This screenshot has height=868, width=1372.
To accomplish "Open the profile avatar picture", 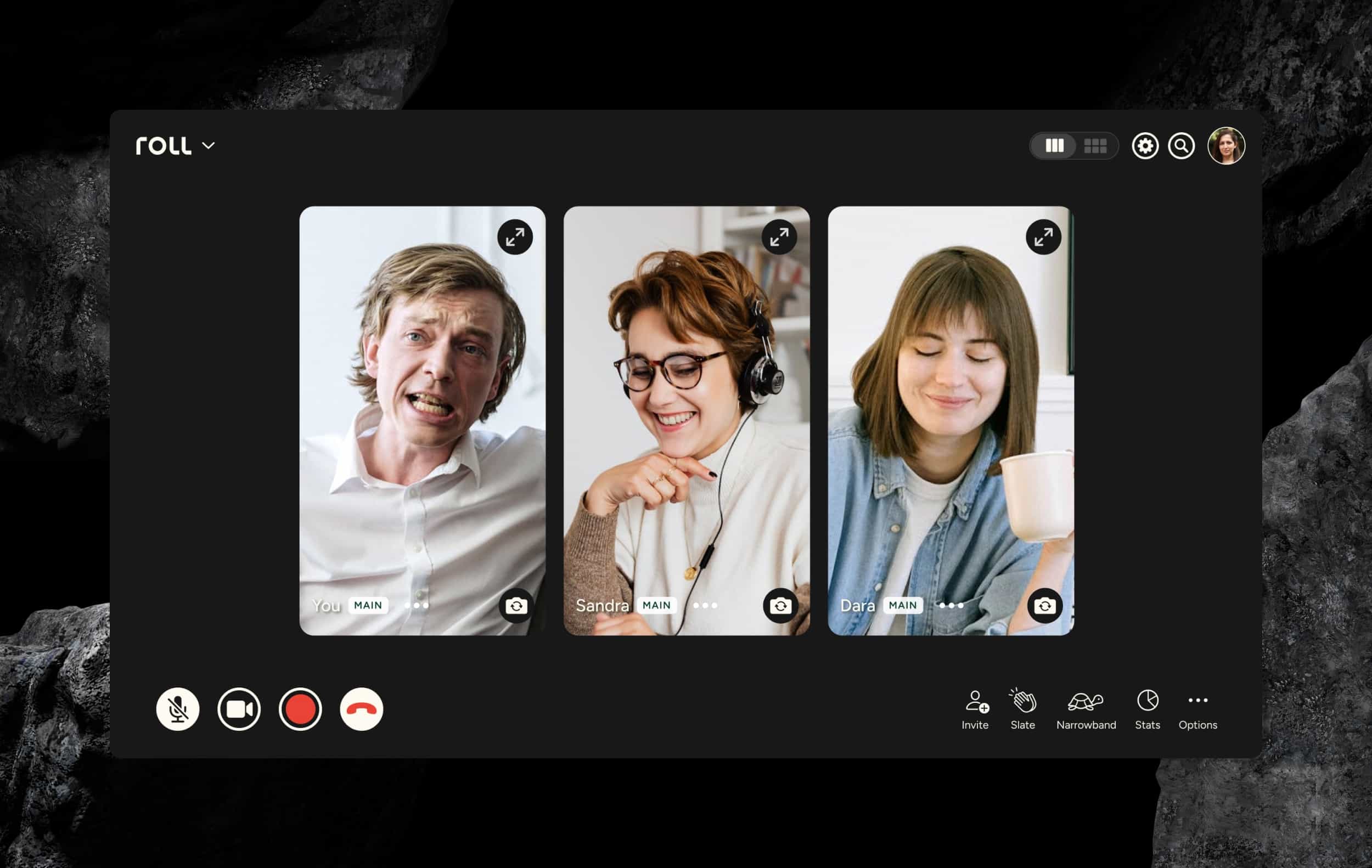I will point(1226,146).
